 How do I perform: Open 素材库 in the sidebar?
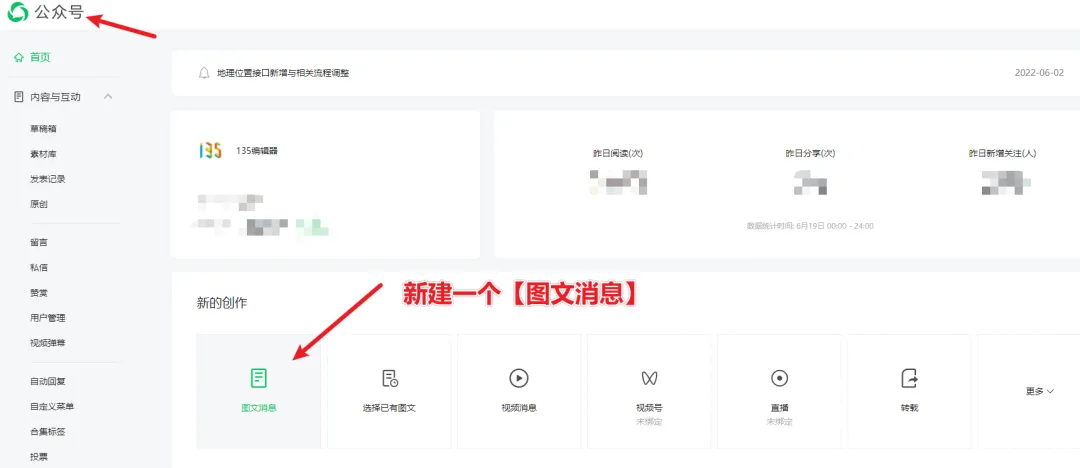43,154
